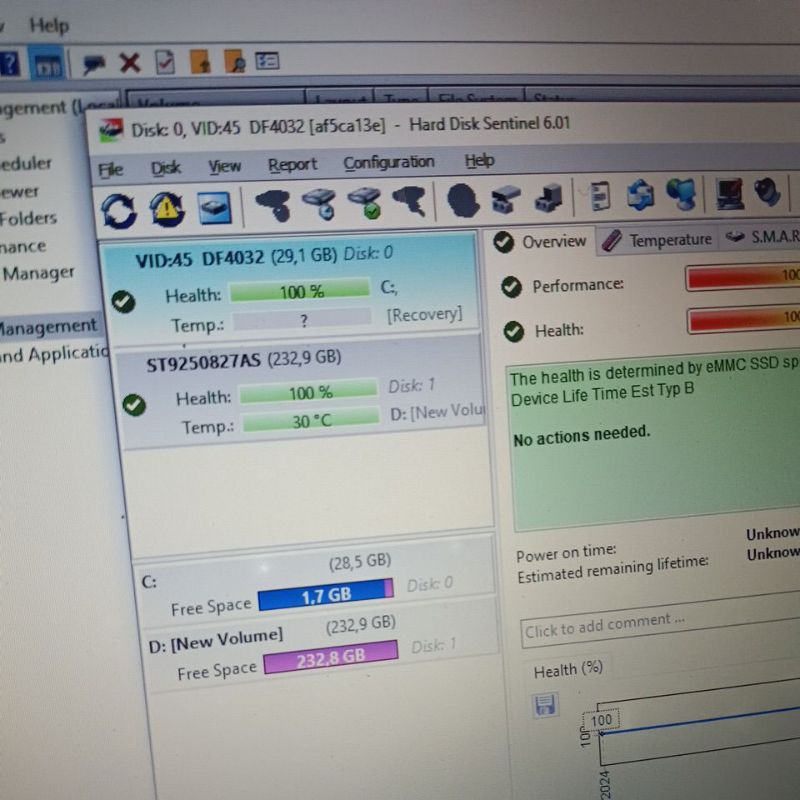800x800 pixels.
Task: Click the red X icon in Computer Management toolbar
Action: coord(130,63)
